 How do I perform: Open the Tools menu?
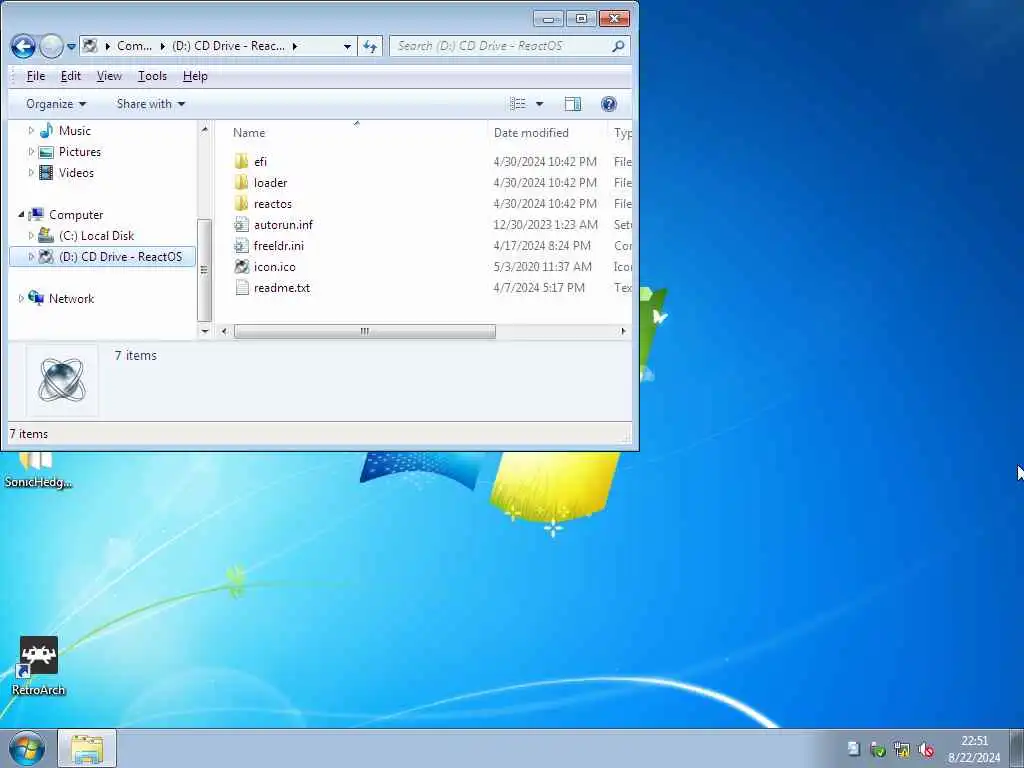[x=152, y=76]
